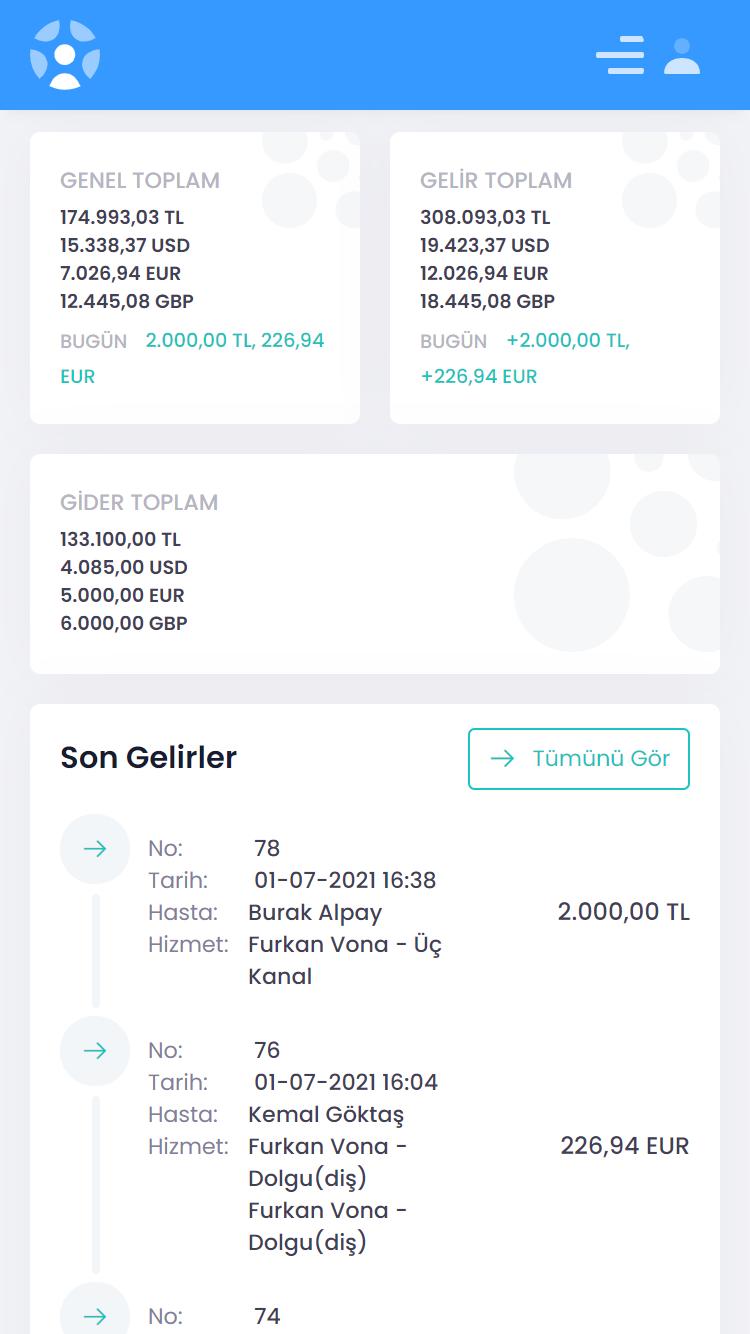Click the 226,94 EUR income amount

coord(625,1146)
